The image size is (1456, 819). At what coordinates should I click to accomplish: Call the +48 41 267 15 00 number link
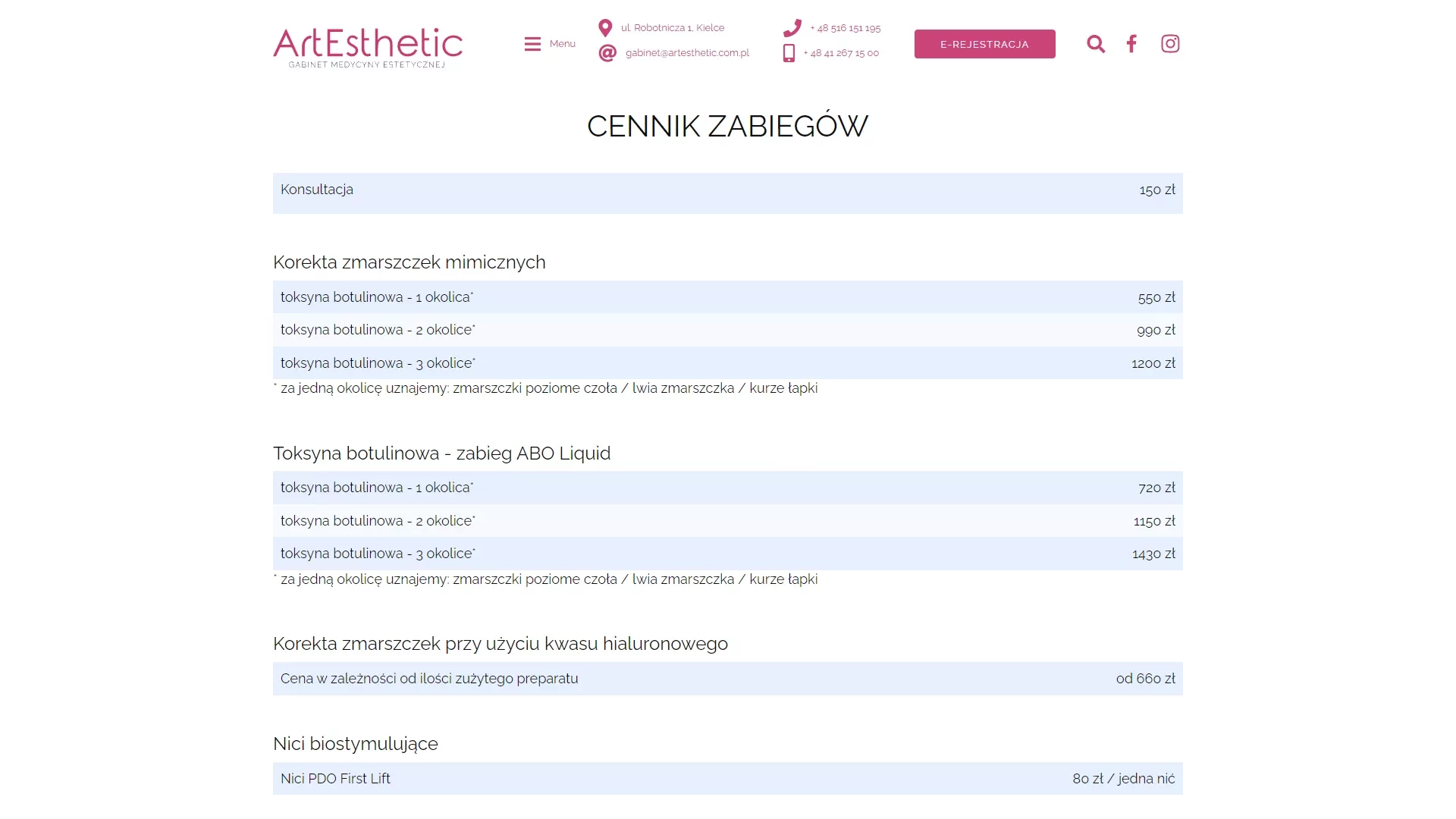(x=841, y=53)
